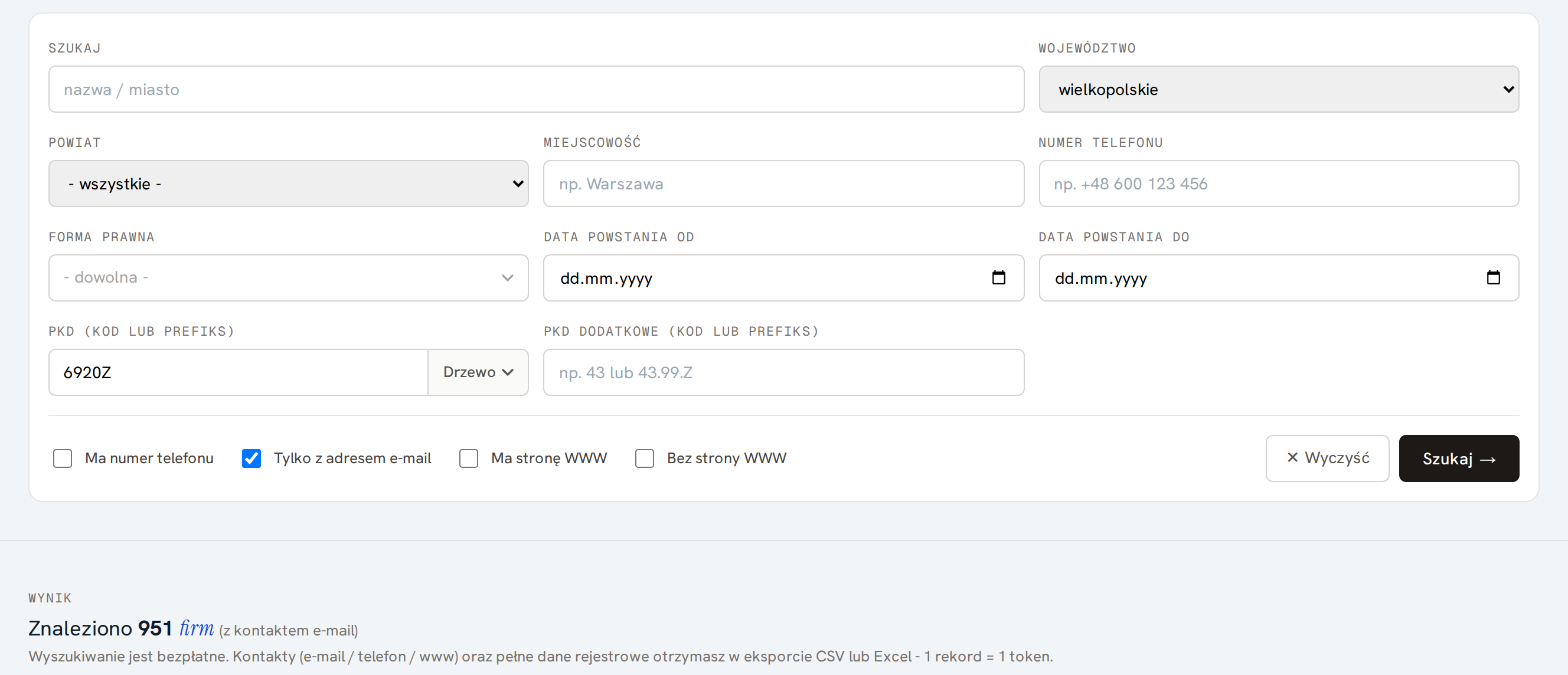Screen dimensions: 1568x675
Task: Click the Szukaj search button
Action: (1458, 458)
